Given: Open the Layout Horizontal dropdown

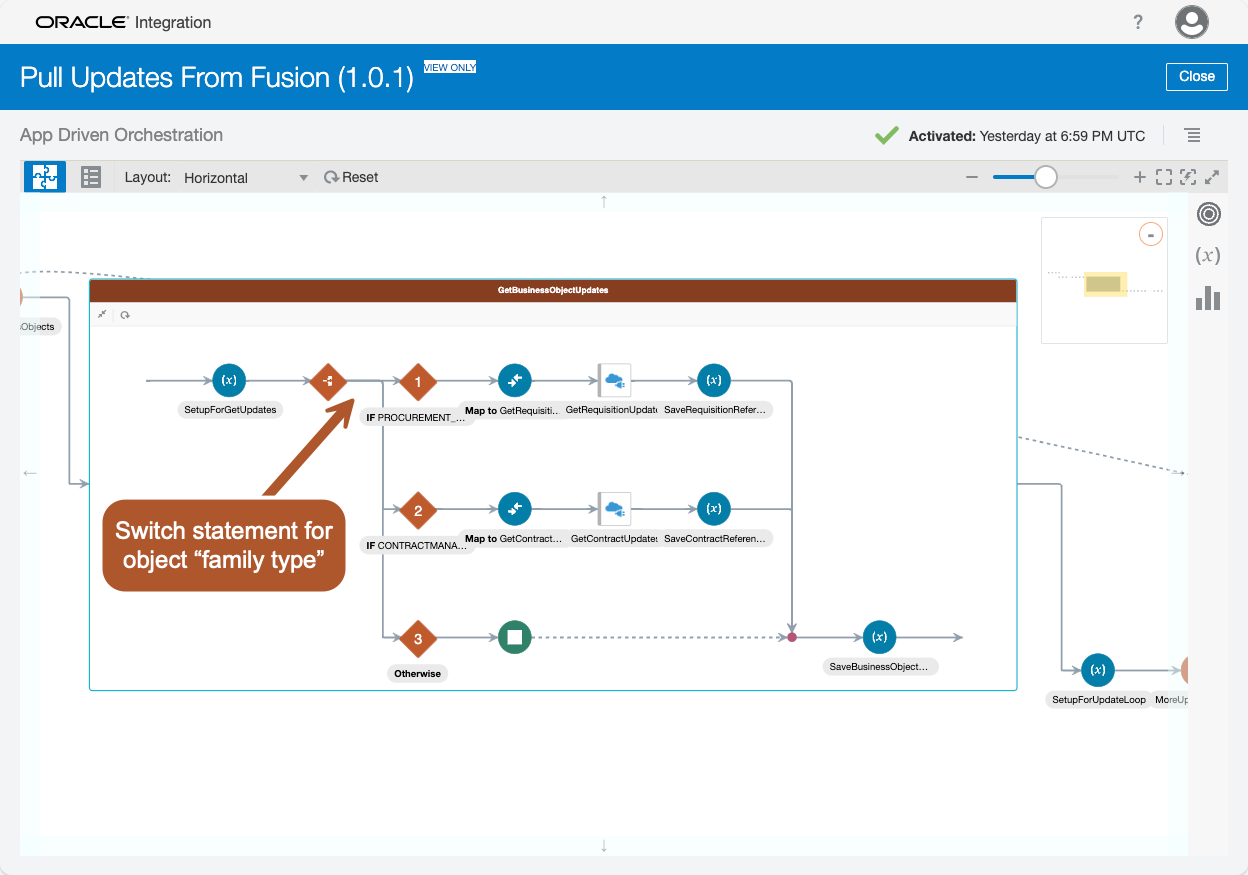Looking at the screenshot, I should 246,177.
